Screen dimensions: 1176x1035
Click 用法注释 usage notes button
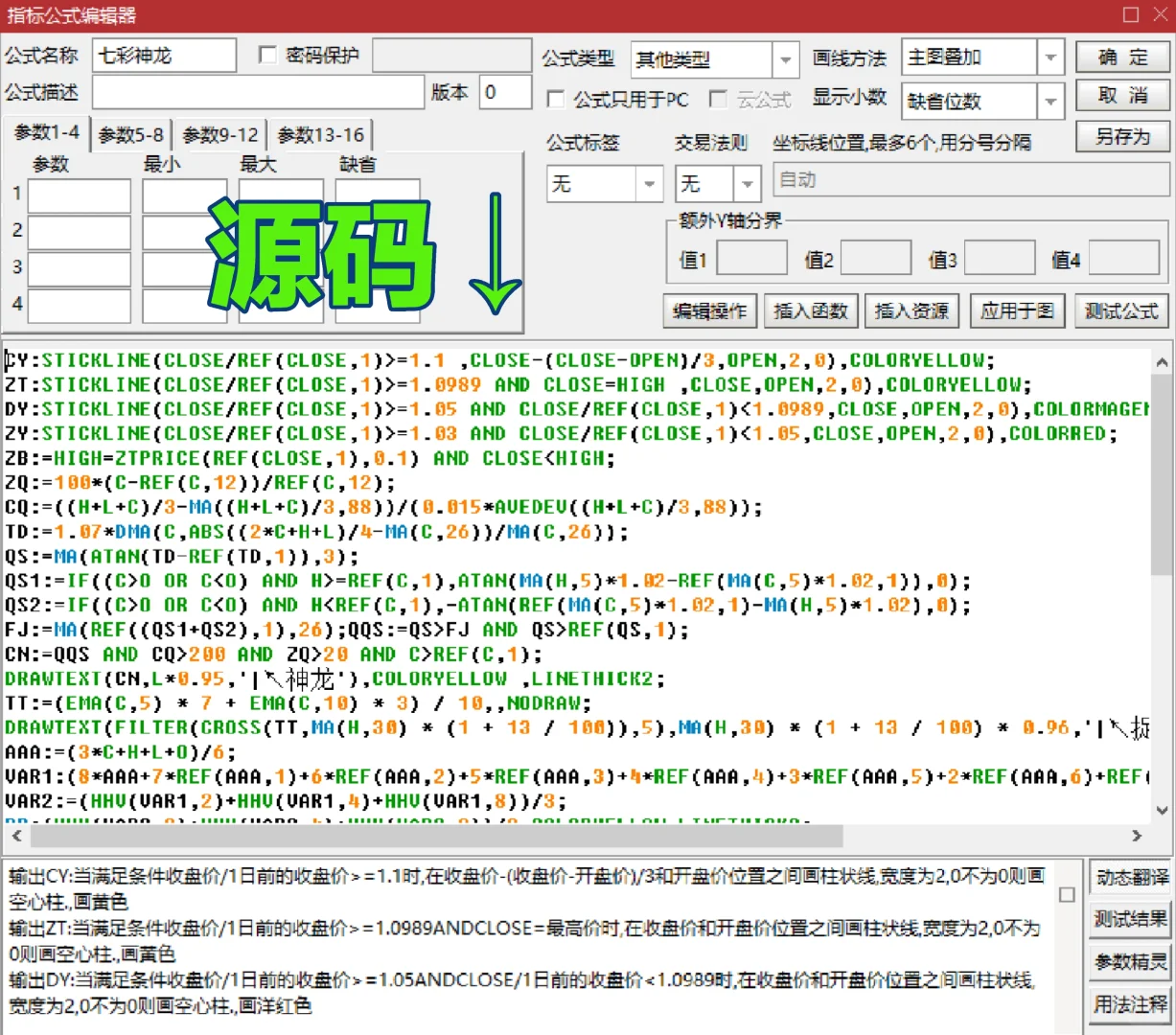tap(1129, 1004)
